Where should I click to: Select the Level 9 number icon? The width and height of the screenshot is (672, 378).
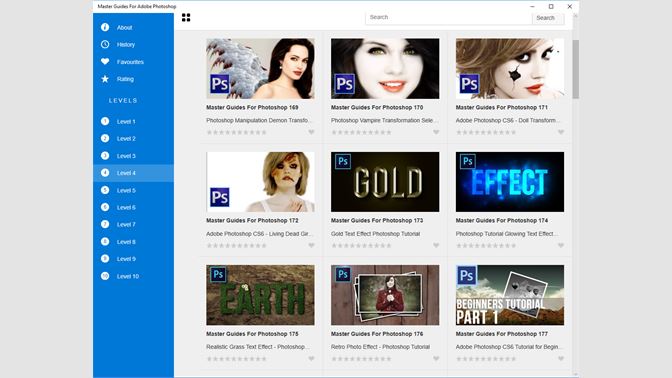coord(105,258)
